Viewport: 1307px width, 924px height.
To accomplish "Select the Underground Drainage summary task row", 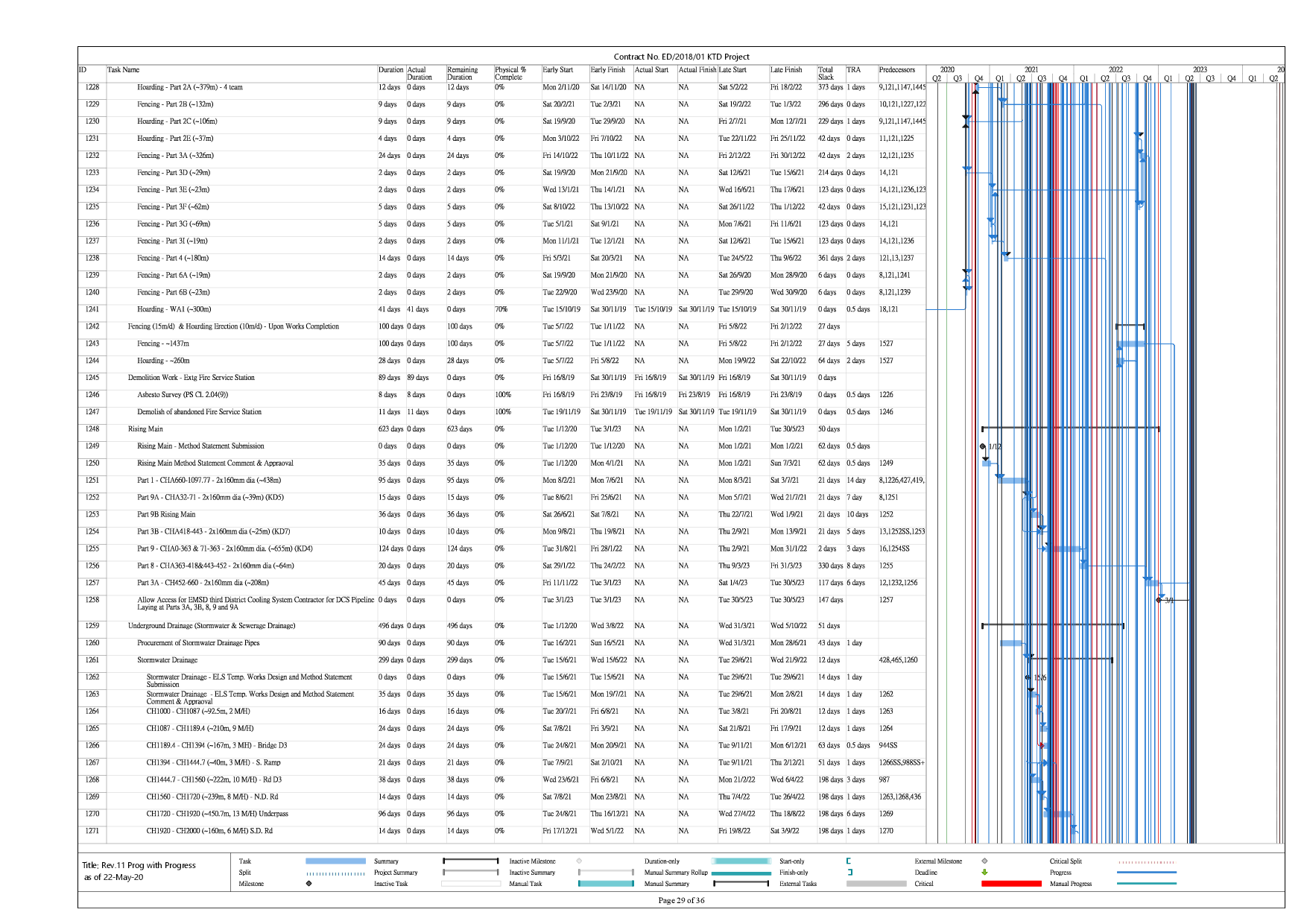I will pyautogui.click(x=211, y=626).
